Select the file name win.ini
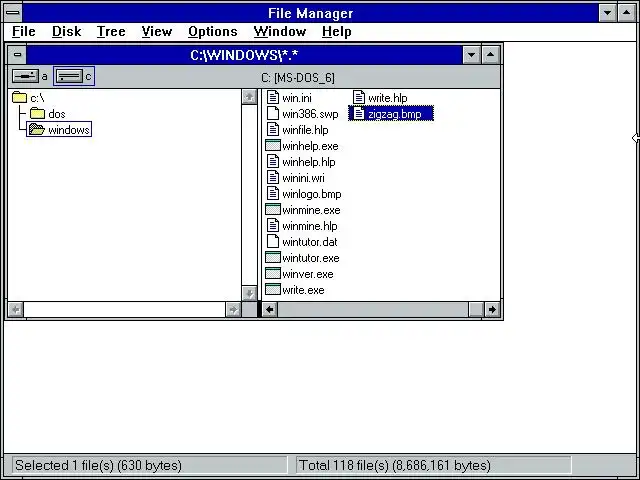The width and height of the screenshot is (640, 480). click(297, 98)
